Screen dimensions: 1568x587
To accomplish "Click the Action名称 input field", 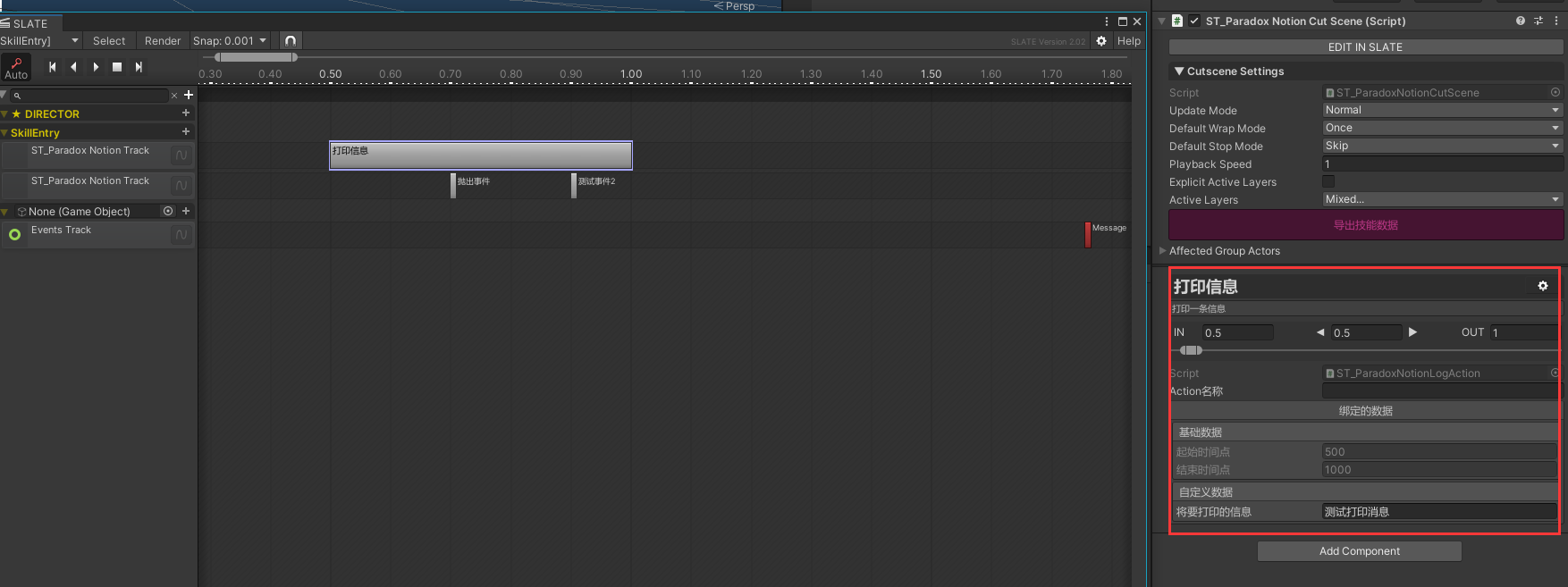I will click(1441, 390).
